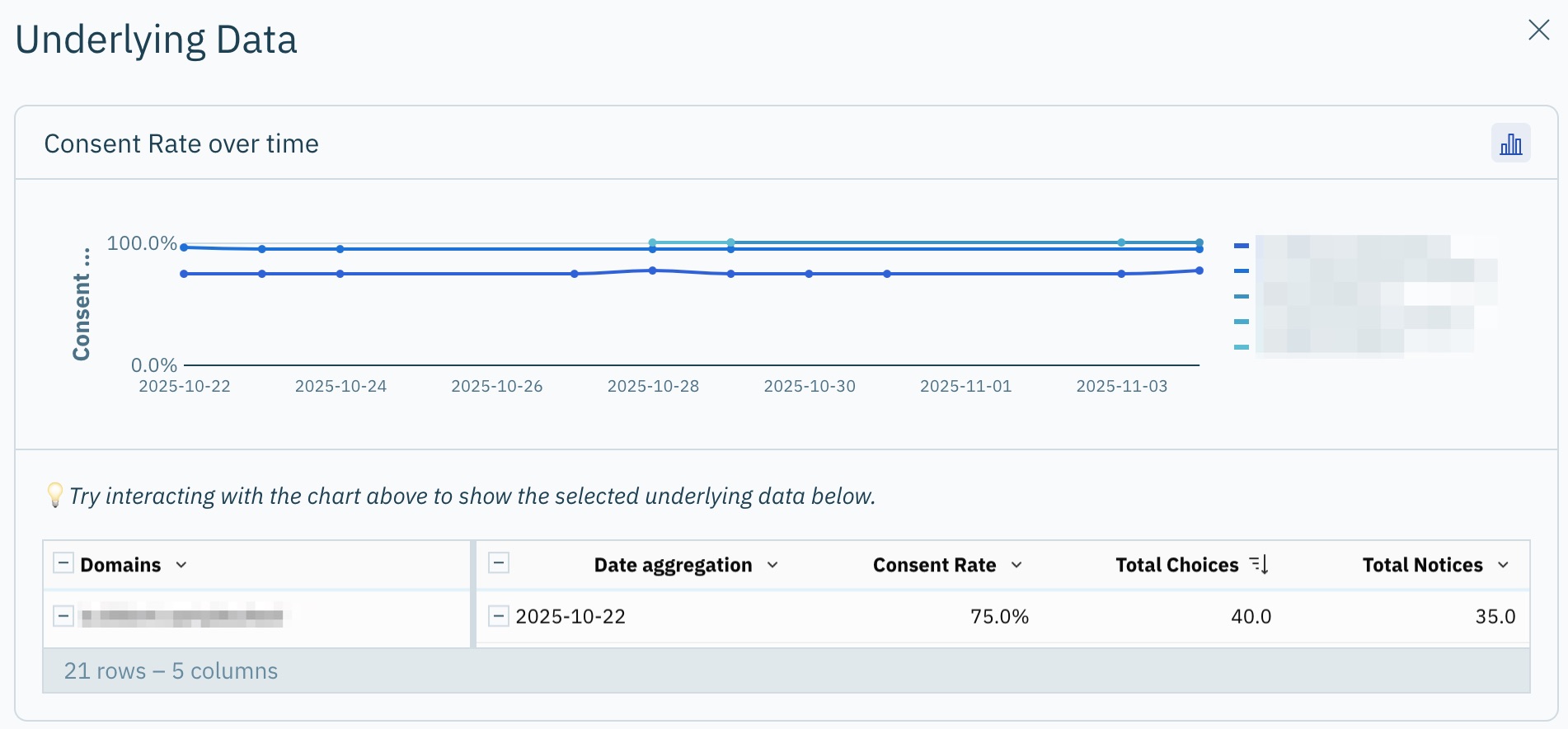This screenshot has height=729, width=1568.
Task: Collapse all rows in Domains header
Action: click(x=63, y=564)
